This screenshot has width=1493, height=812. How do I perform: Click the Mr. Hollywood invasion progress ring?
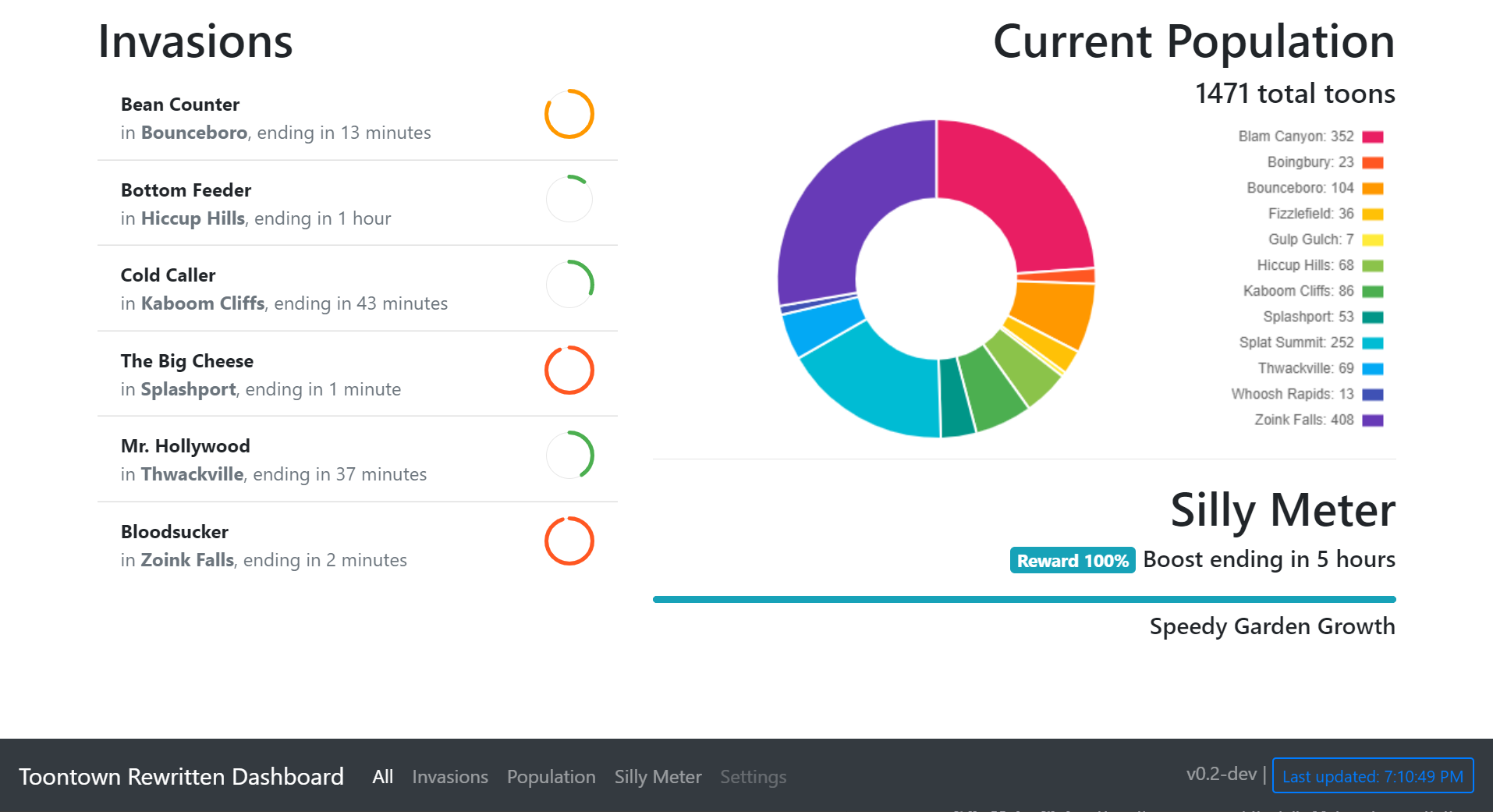(569, 456)
